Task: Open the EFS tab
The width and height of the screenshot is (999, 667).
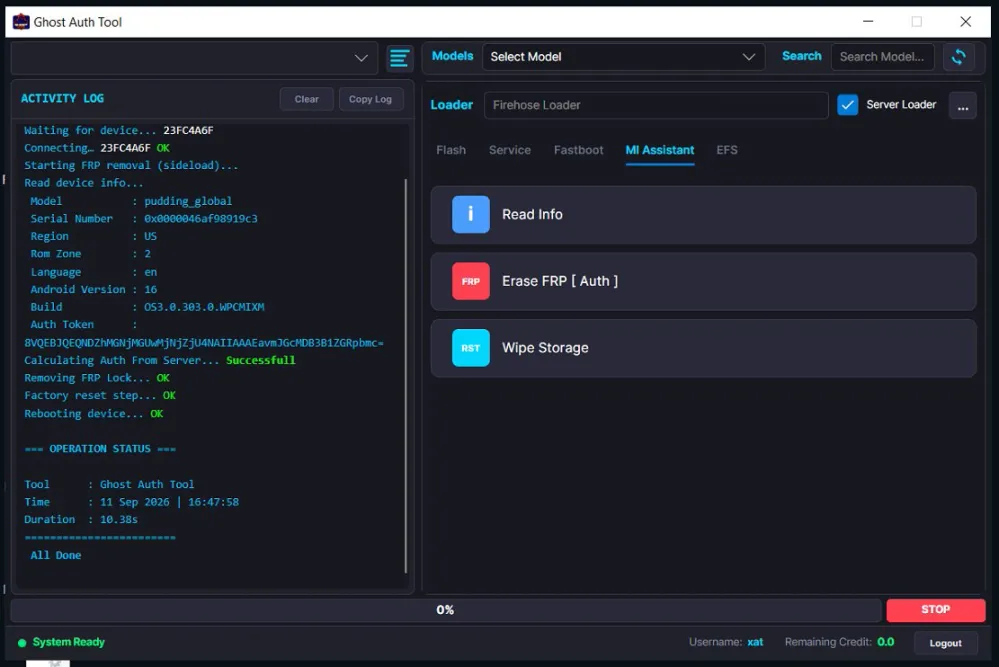Action: coord(727,150)
